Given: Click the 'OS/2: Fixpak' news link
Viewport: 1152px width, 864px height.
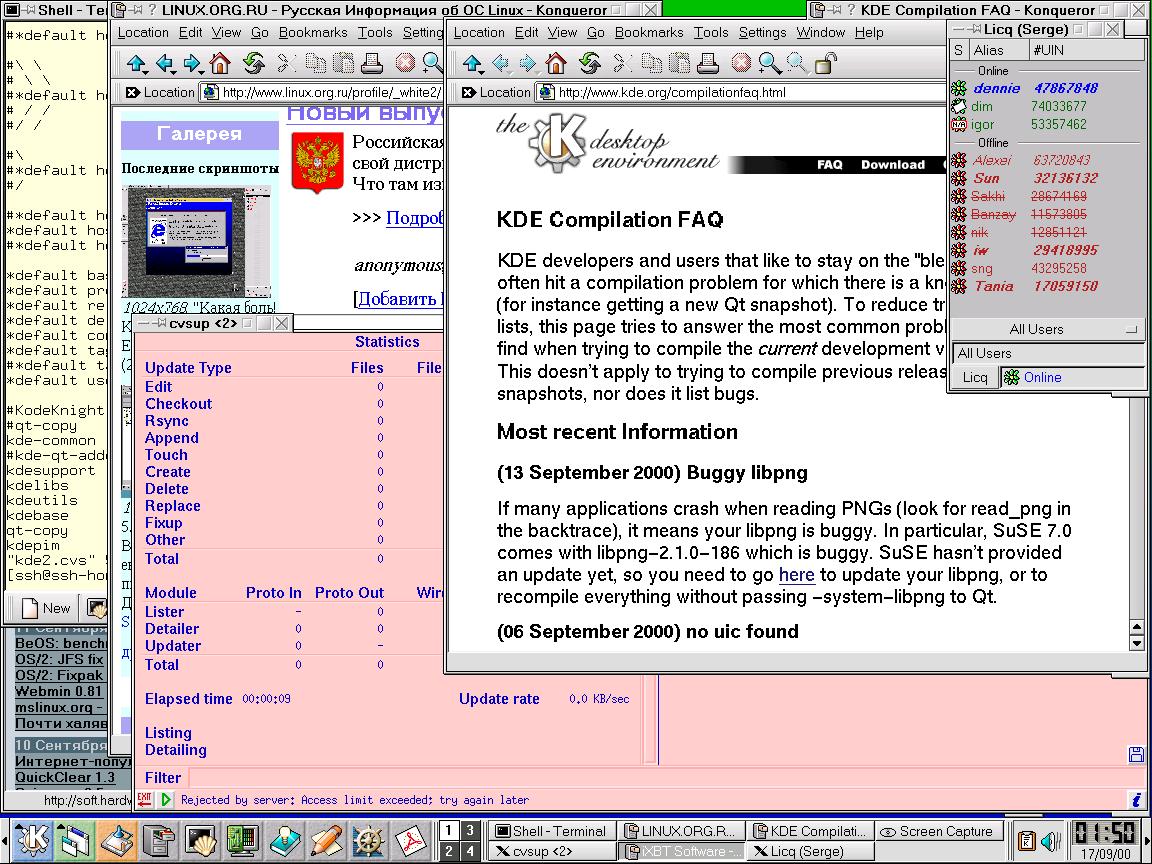Looking at the screenshot, I should (60, 674).
